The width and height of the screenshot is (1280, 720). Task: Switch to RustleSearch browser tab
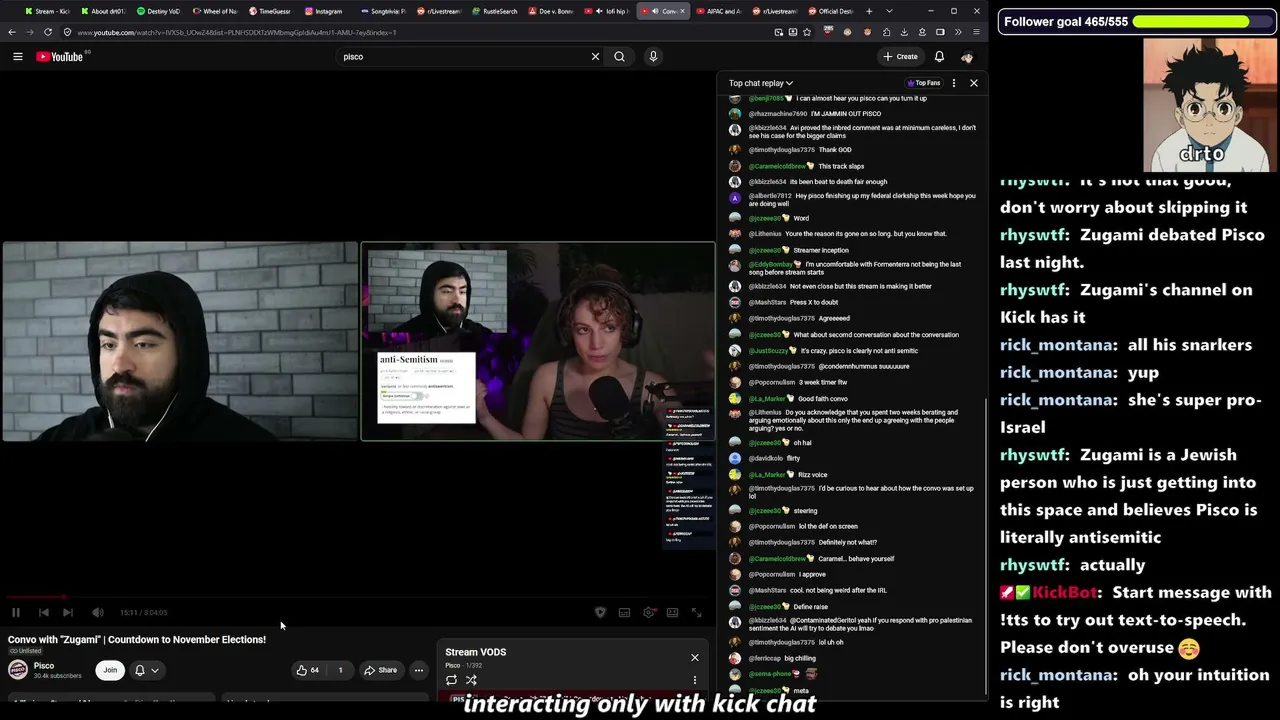click(494, 11)
